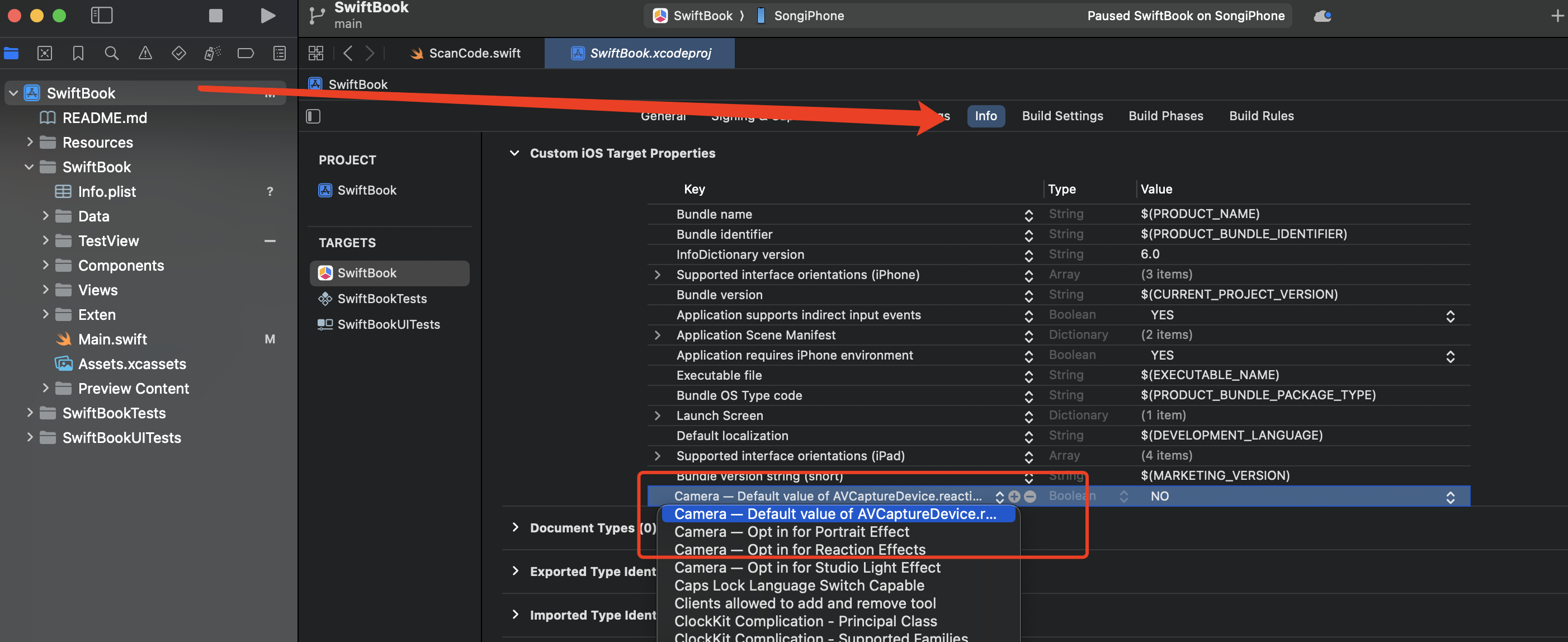Open the project navigator folder icon
Image resolution: width=1568 pixels, height=642 pixels.
(12, 53)
